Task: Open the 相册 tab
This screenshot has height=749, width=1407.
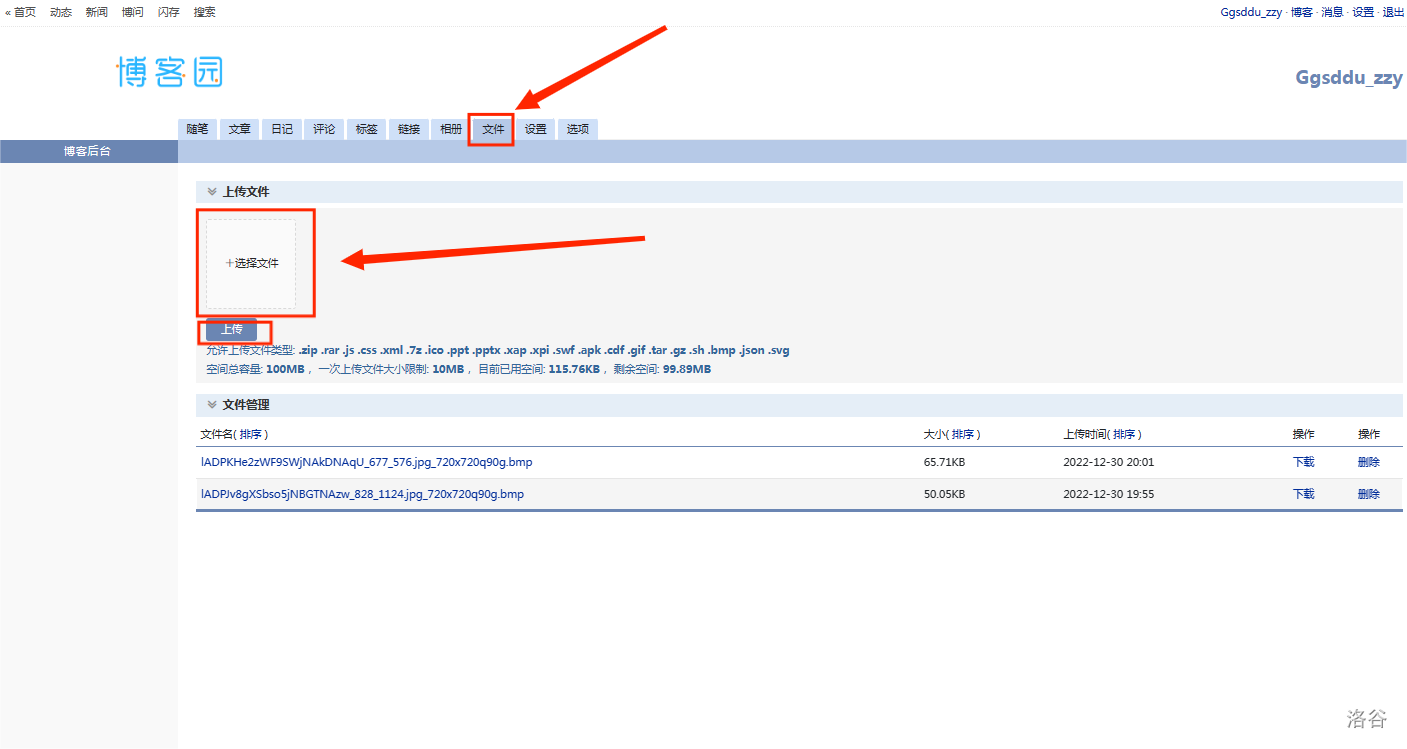Action: [451, 129]
